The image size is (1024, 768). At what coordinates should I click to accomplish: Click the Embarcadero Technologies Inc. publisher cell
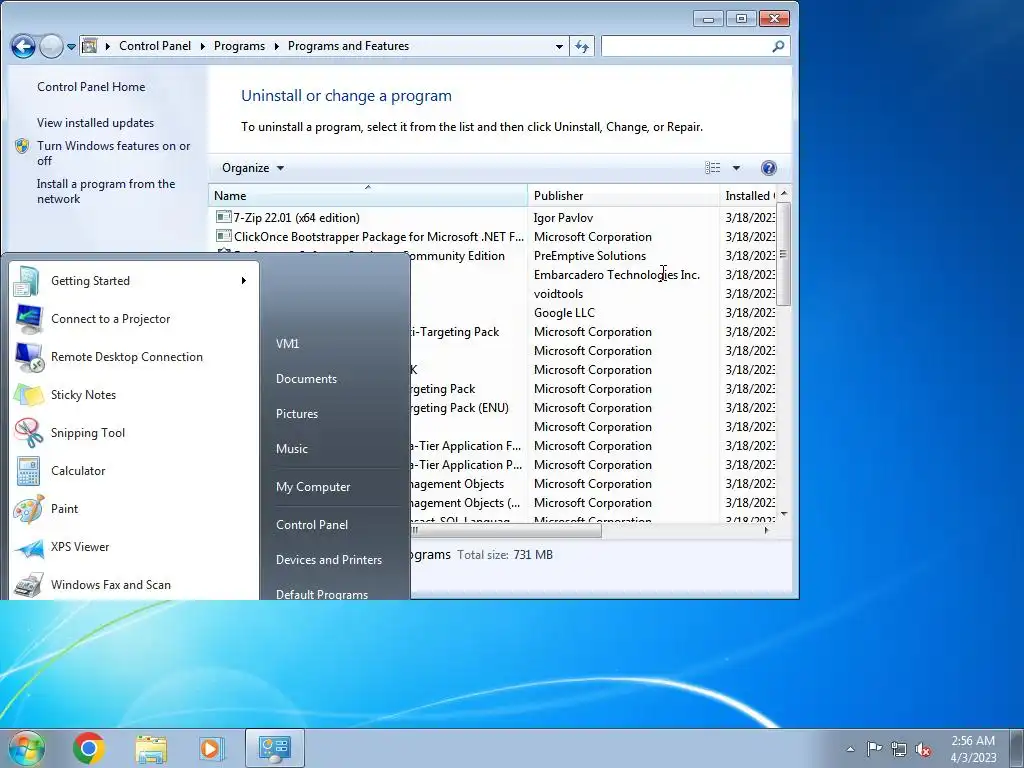(x=616, y=275)
